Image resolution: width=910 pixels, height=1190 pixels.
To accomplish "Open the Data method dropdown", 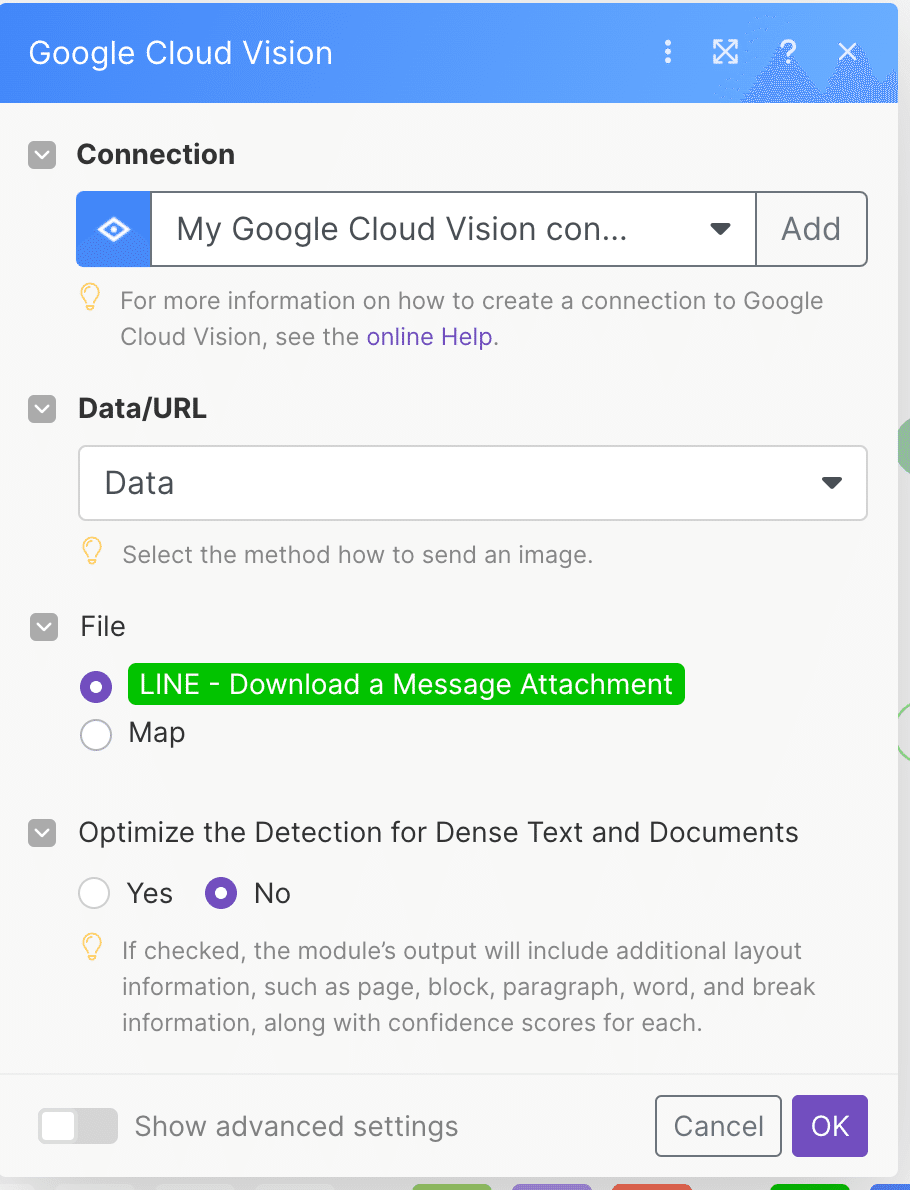I will coord(473,483).
